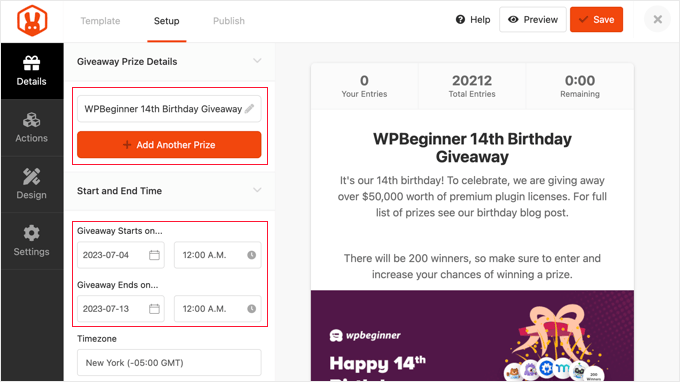Open the Details sidebar section
The width and height of the screenshot is (680, 382).
[x=32, y=71]
